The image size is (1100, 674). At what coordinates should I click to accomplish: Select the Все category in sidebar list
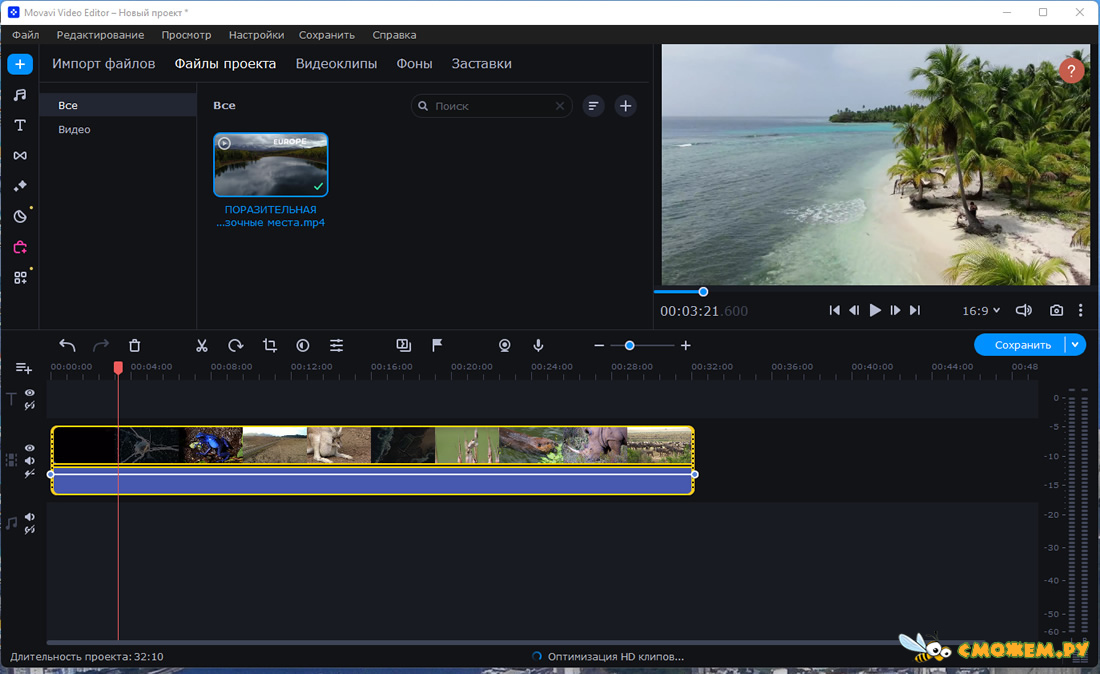[118, 105]
